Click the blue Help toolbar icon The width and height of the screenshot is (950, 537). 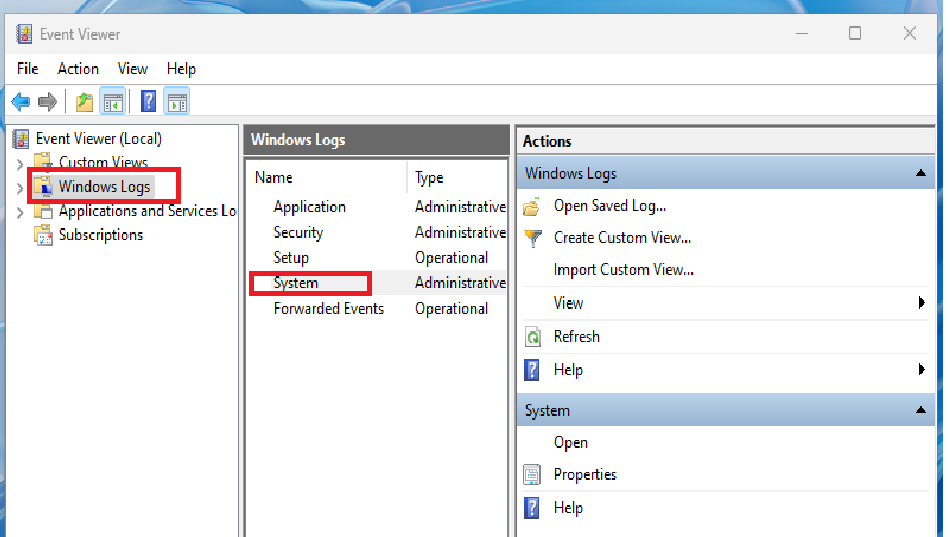(x=148, y=101)
